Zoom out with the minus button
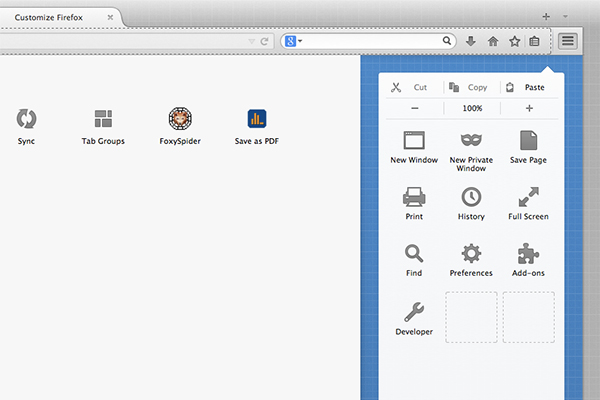 pyautogui.click(x=415, y=109)
